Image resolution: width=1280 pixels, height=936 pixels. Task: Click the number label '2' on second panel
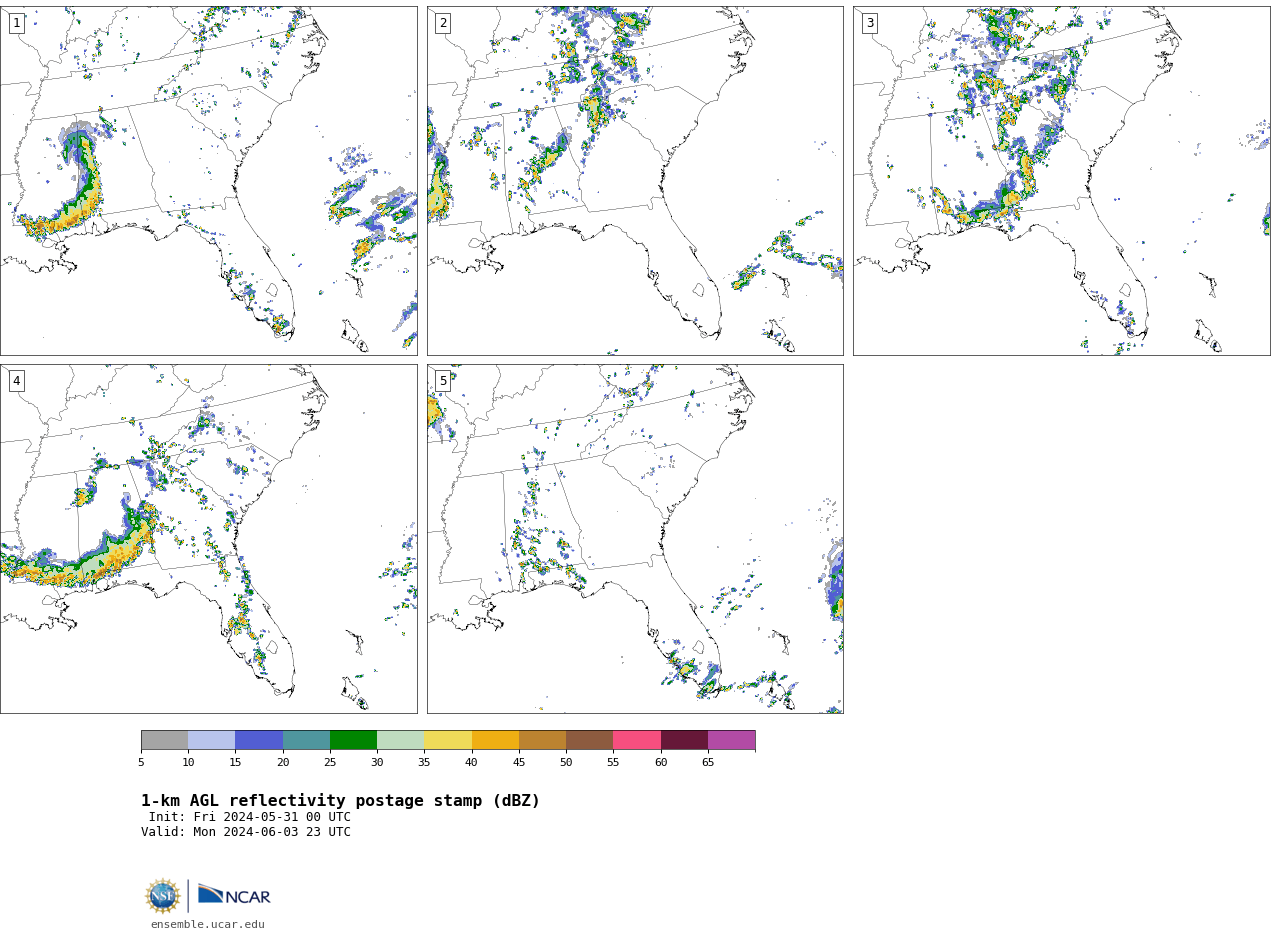443,23
